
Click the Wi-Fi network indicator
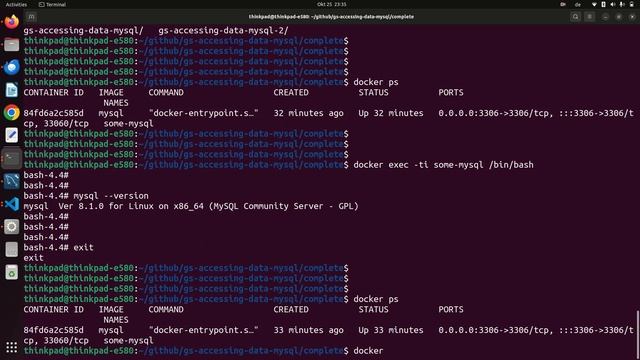pyautogui.click(x=594, y=4)
